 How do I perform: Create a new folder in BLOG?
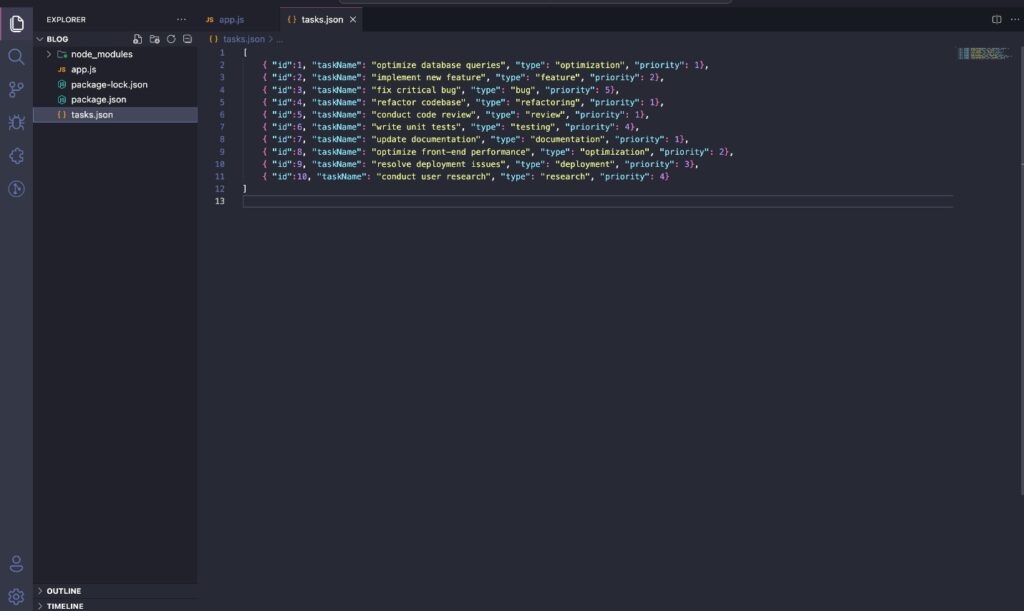click(x=154, y=39)
